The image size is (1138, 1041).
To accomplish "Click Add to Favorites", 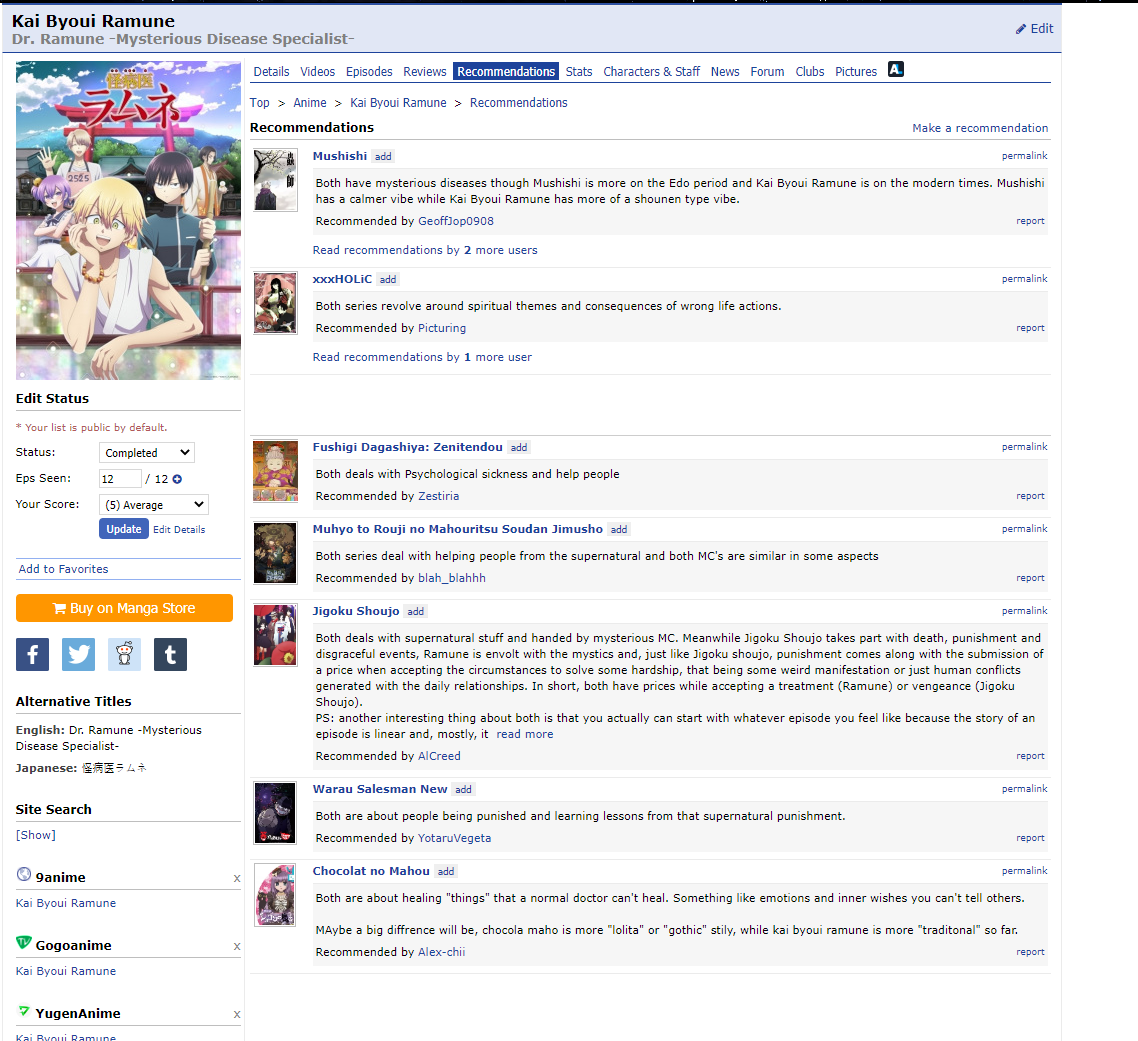I will click(x=64, y=569).
